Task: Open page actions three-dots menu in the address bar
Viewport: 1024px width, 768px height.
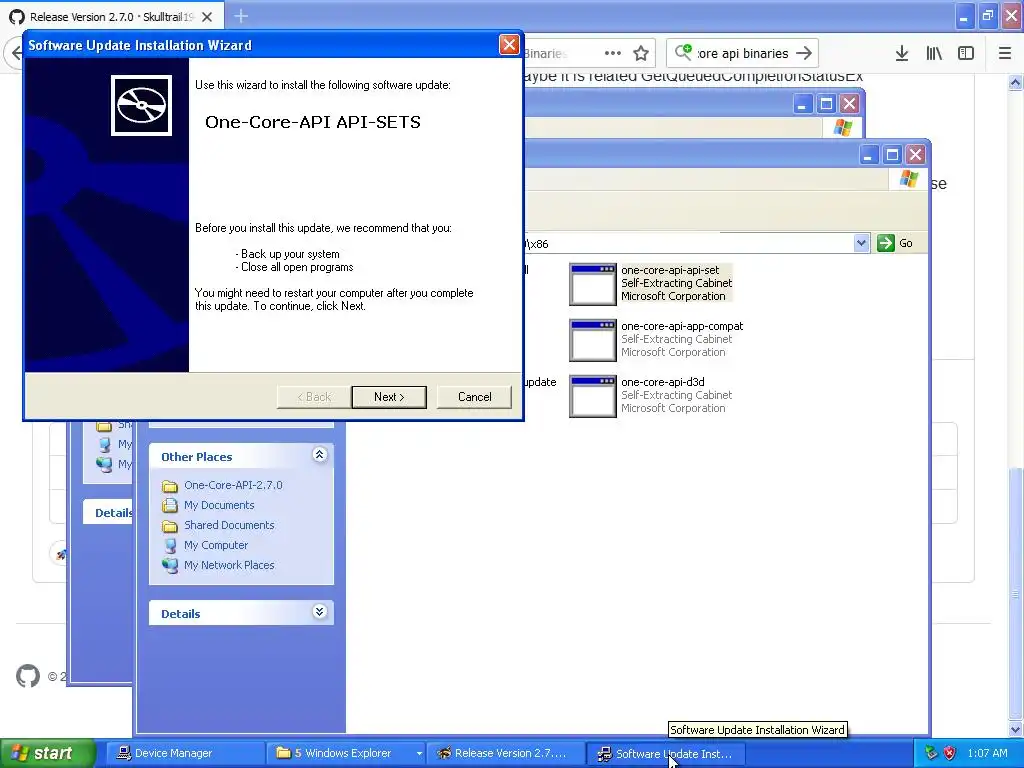Action: pos(613,54)
